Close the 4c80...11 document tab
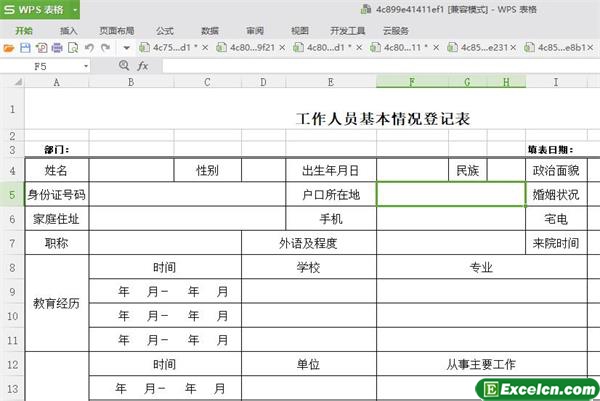The width and height of the screenshot is (600, 401). [x=436, y=47]
